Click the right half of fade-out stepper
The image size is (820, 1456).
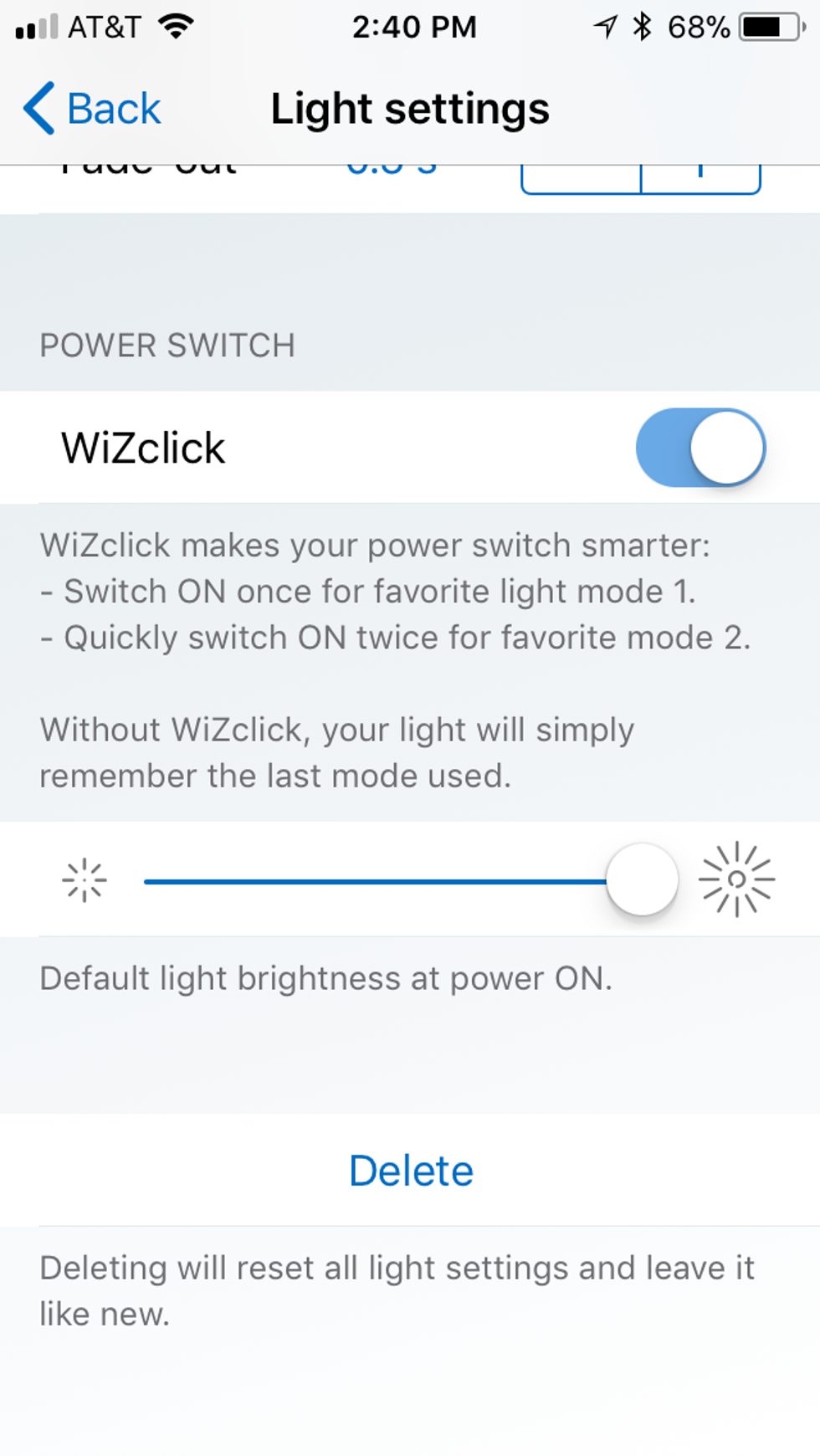tap(700, 178)
